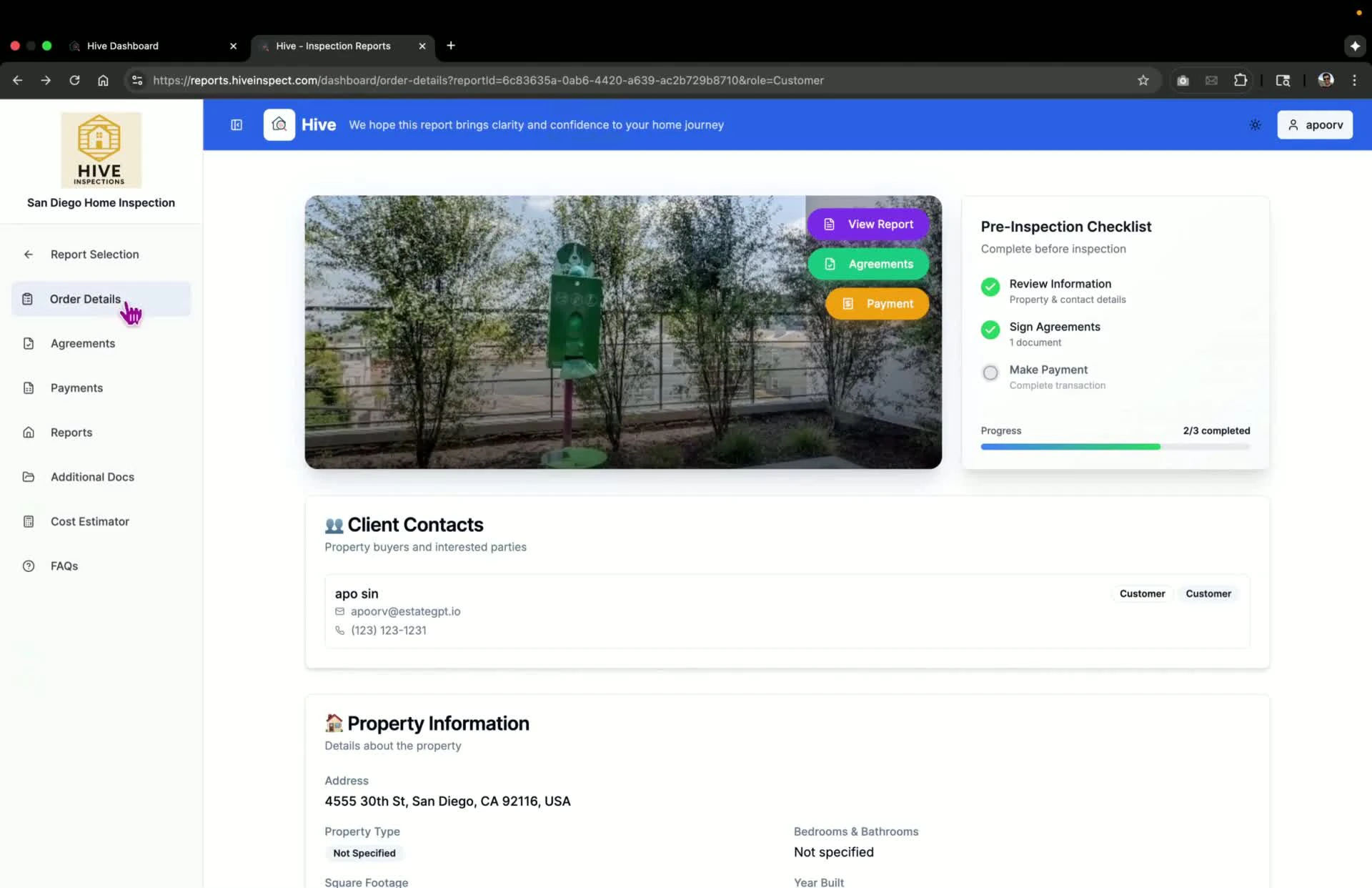This screenshot has width=1372, height=888.
Task: Open the browser three-dot menu
Action: click(x=1354, y=81)
